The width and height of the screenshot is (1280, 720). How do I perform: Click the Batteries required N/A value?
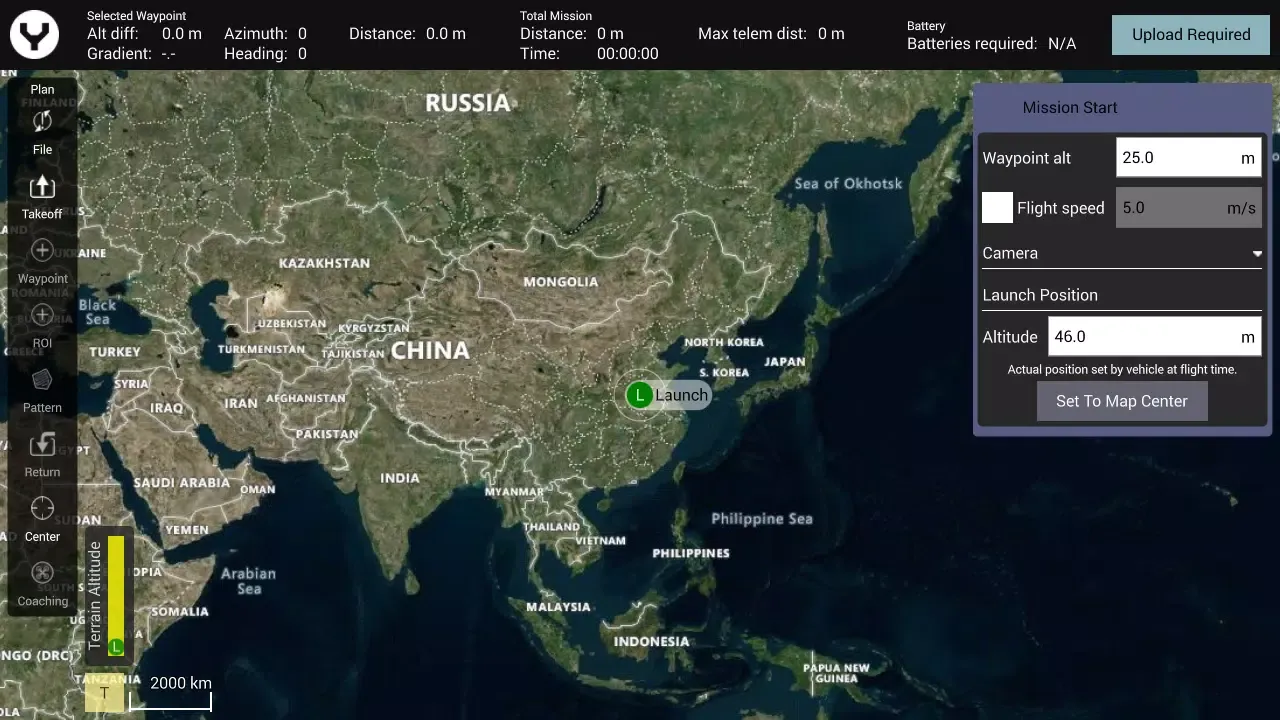1062,44
